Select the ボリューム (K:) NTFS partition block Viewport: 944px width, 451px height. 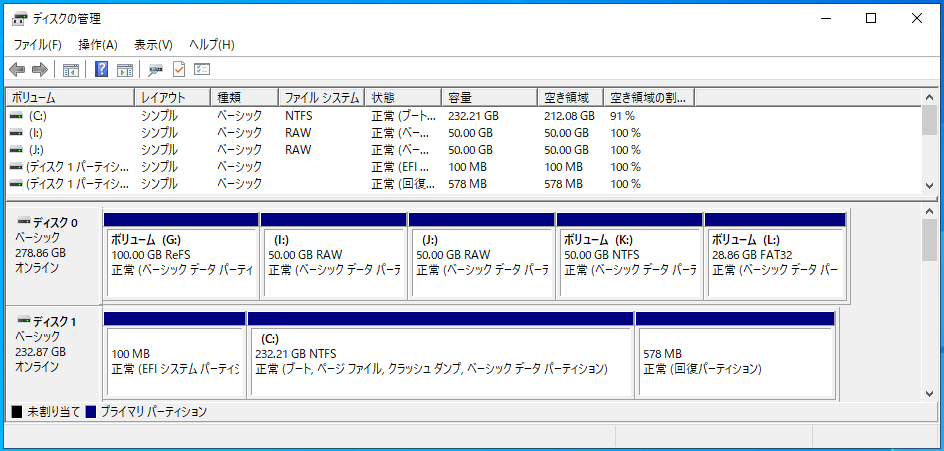[x=629, y=262]
